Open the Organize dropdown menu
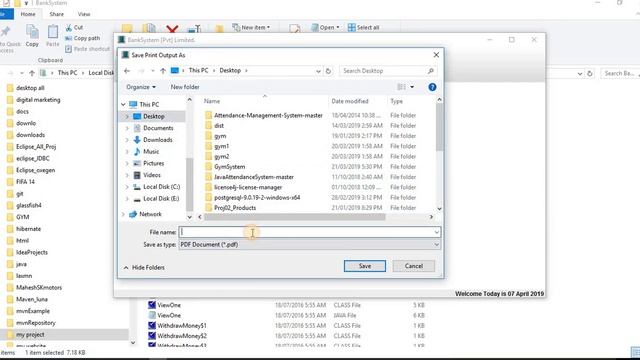 [141, 87]
